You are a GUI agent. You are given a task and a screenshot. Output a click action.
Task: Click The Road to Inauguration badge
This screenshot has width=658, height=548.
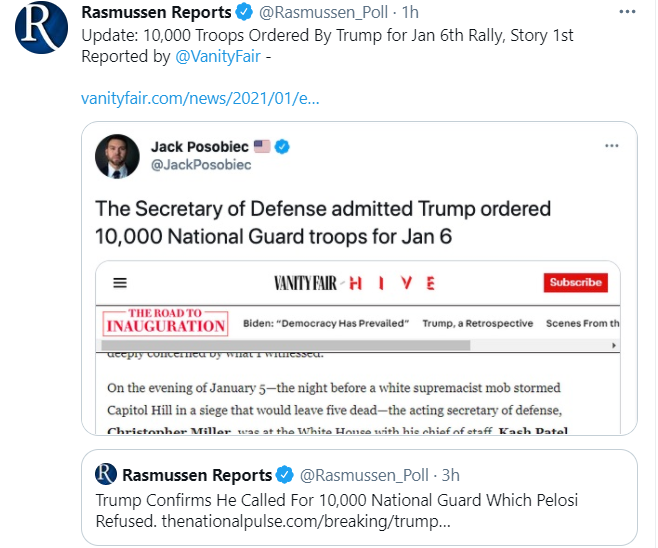point(165,322)
